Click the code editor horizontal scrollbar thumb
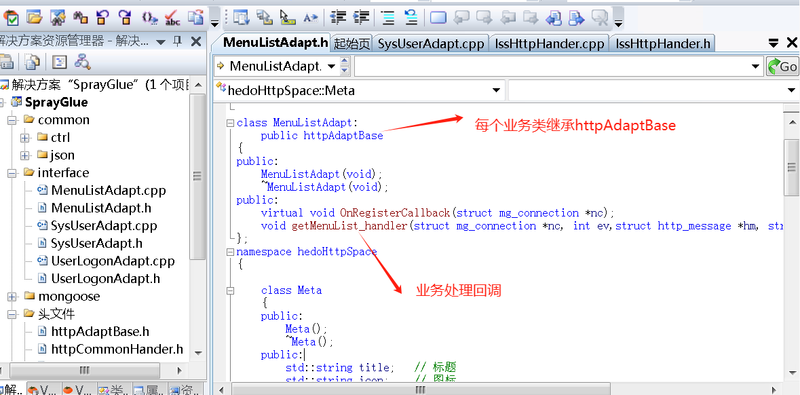Image resolution: width=800 pixels, height=395 pixels. tap(420, 389)
